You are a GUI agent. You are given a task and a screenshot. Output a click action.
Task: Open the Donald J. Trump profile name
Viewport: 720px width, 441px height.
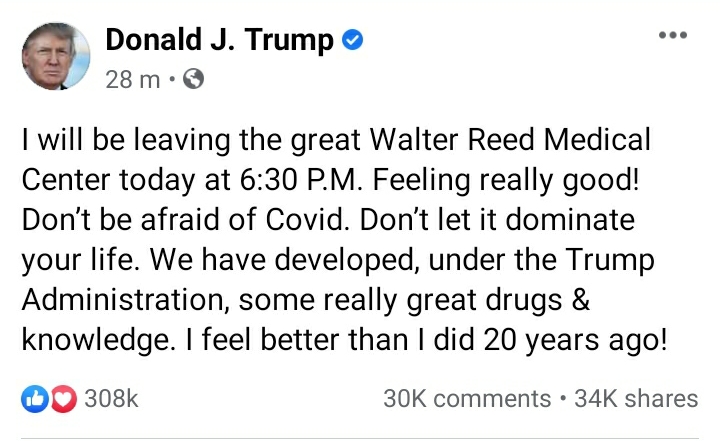pyautogui.click(x=218, y=40)
